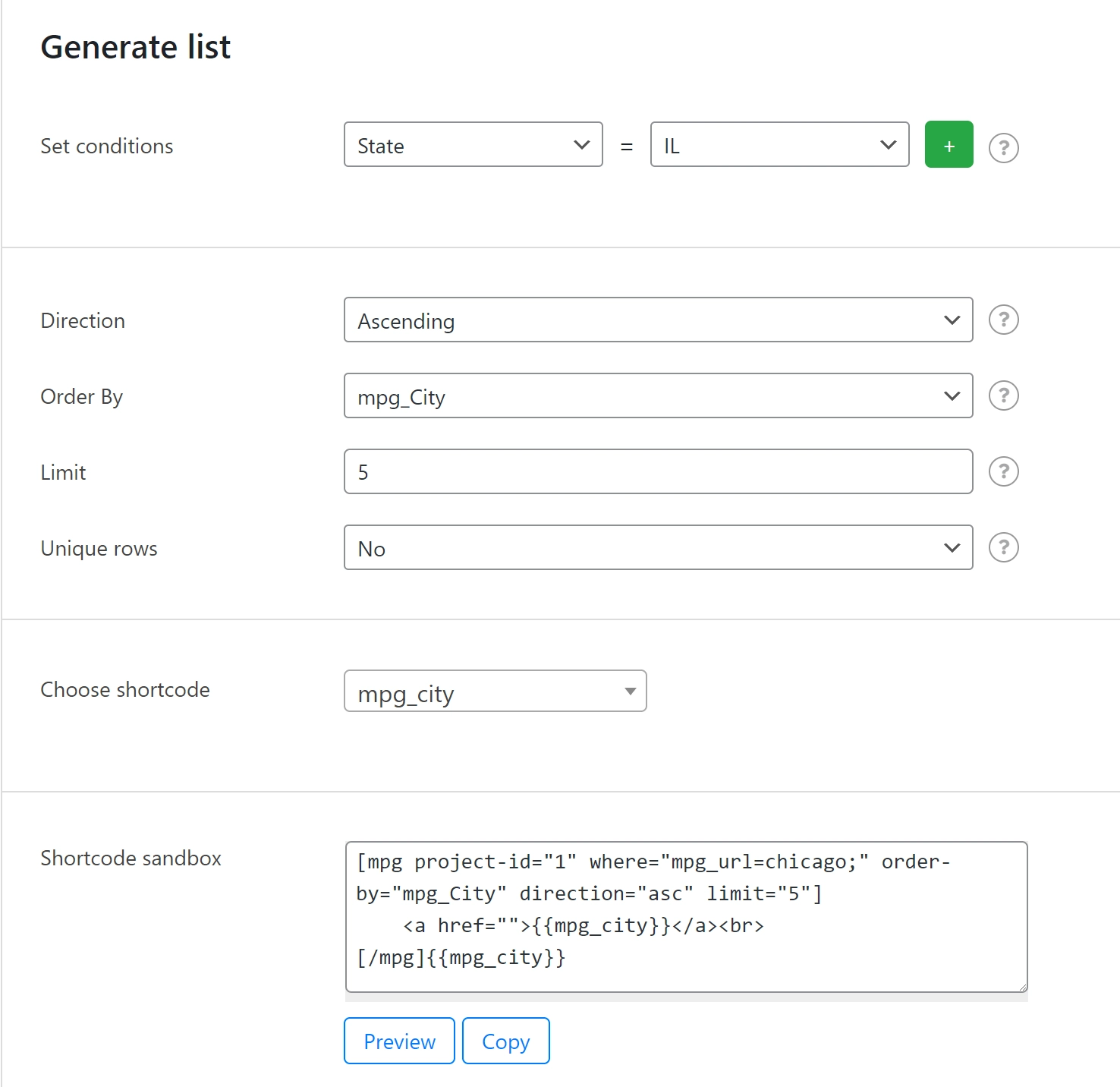The image size is (1120, 1087).
Task: Click the Preview button
Action: click(399, 1041)
